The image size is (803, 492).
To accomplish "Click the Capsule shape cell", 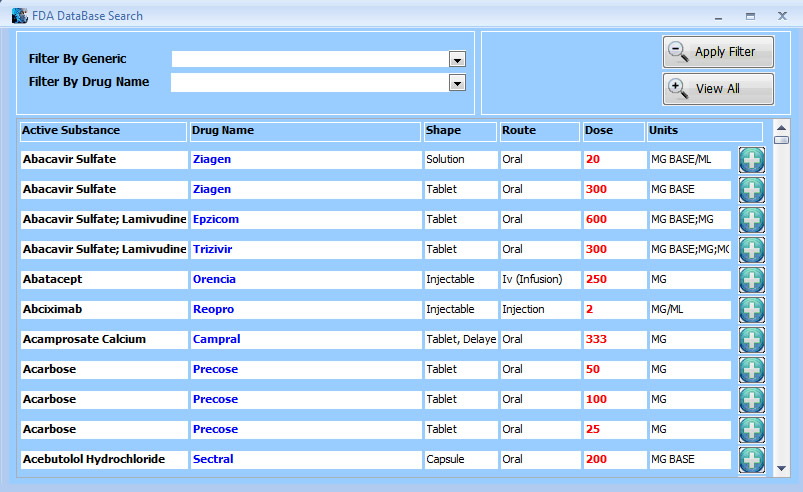I will coord(461,459).
